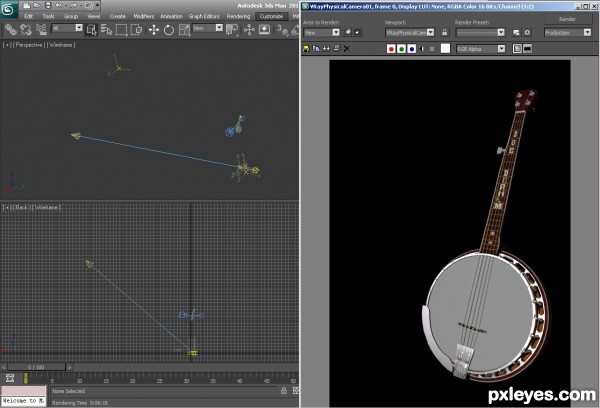Click the Save File floppy icon
600x408 pixels.
(x=48, y=5)
